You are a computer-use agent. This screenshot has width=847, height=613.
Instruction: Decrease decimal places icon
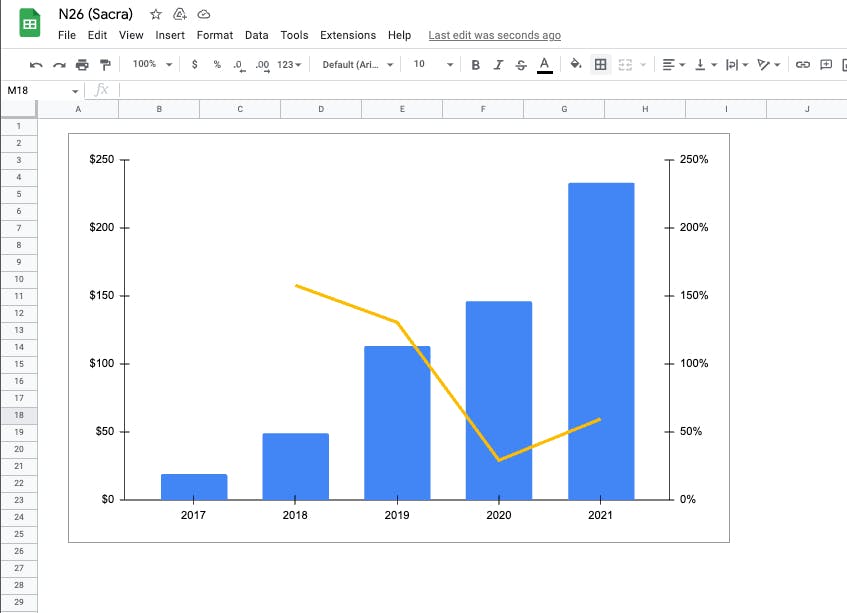tap(239, 65)
